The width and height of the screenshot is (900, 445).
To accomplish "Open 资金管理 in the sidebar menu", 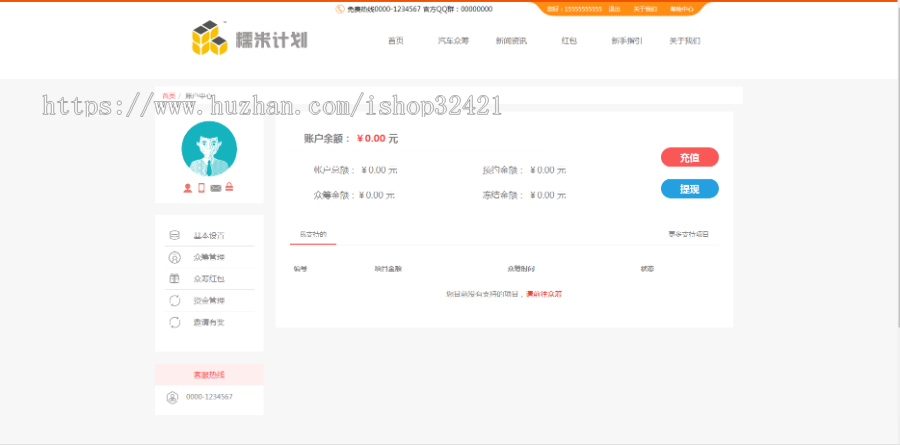I will pyautogui.click(x=210, y=301).
